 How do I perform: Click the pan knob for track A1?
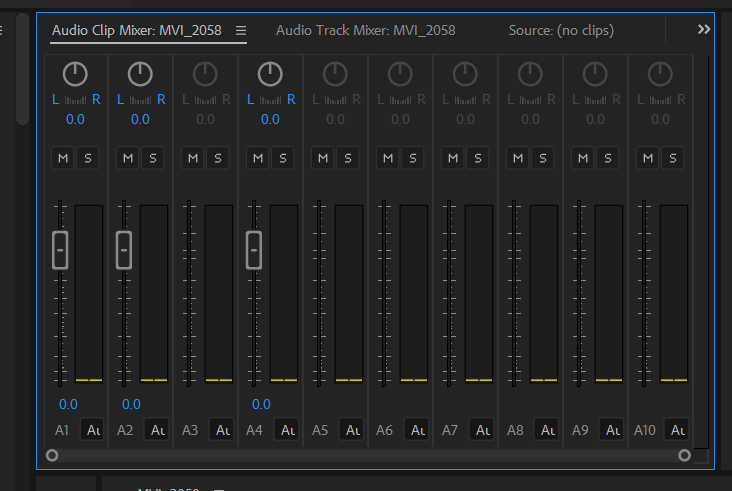coord(75,73)
